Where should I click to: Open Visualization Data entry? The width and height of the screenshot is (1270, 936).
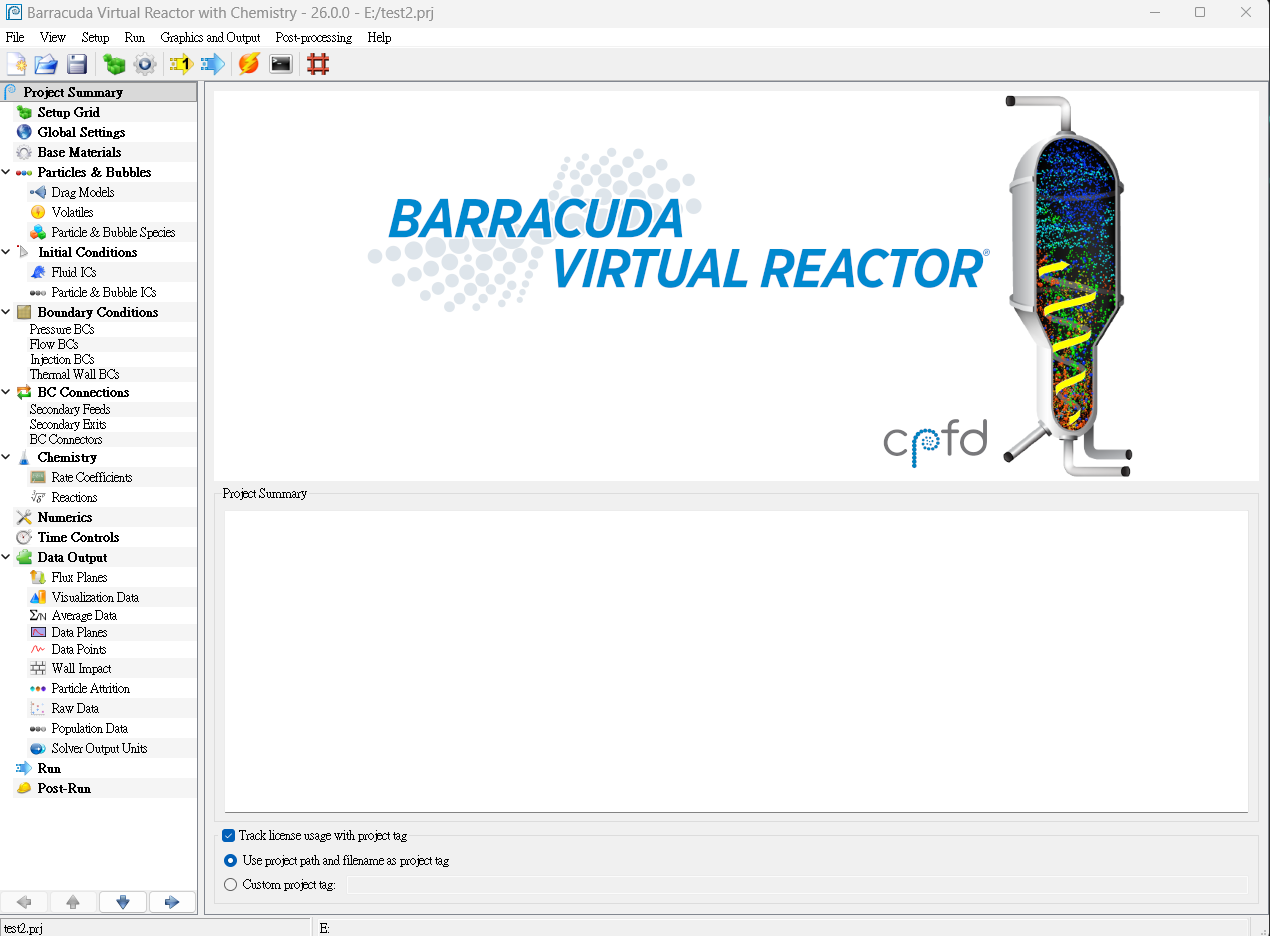coord(95,597)
